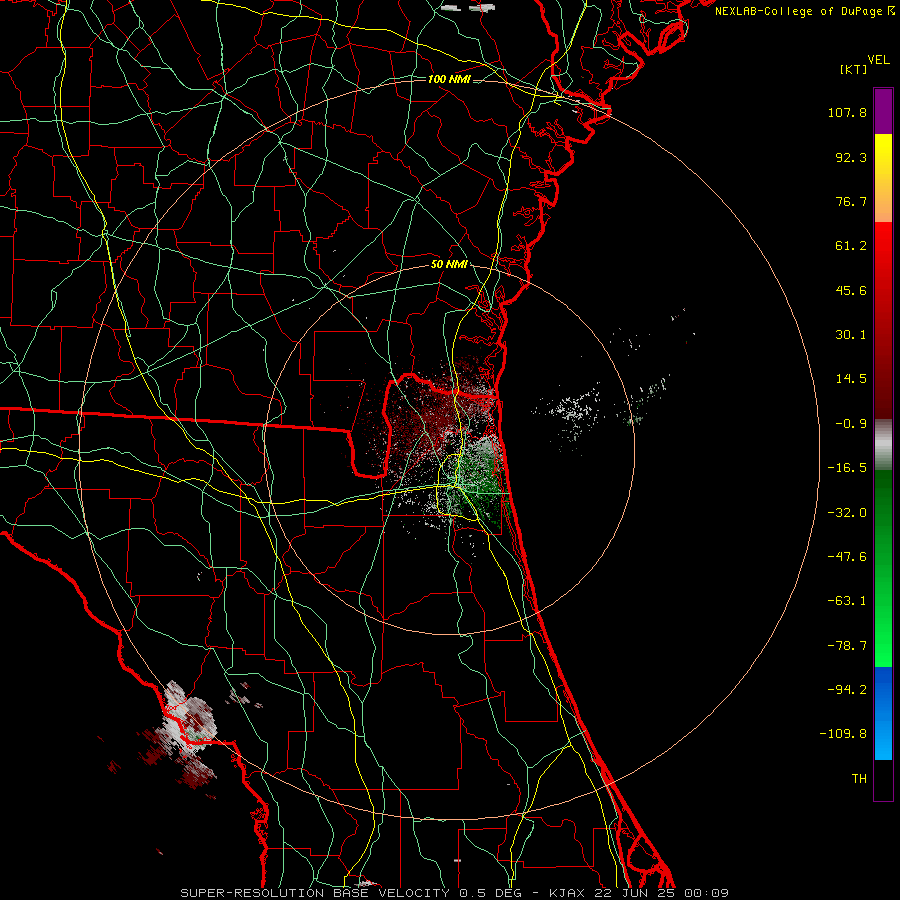Select the -47.6 legend value
The width and height of the screenshot is (900, 900).
click(847, 557)
